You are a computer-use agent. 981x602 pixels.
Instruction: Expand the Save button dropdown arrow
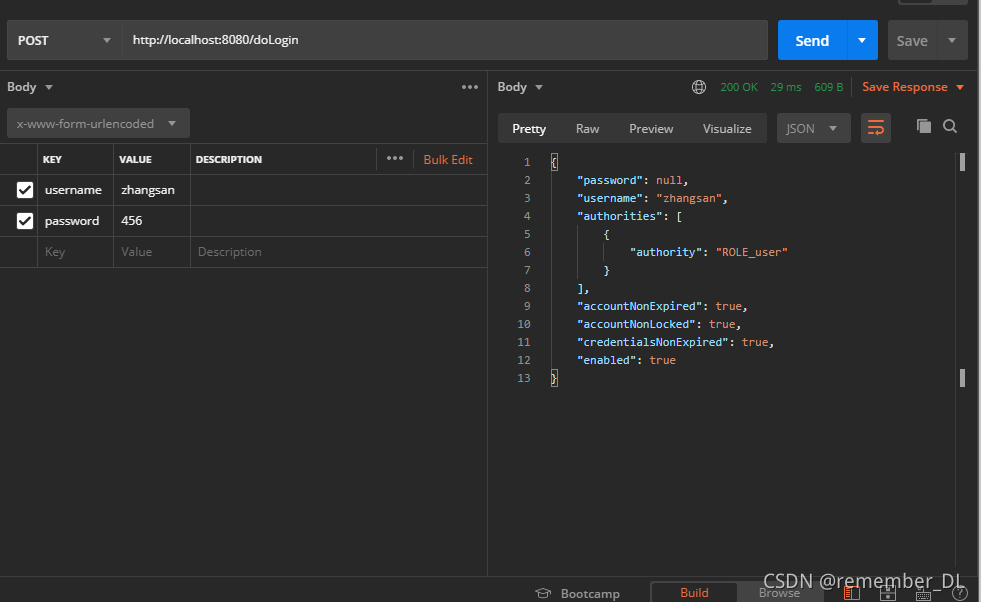tap(952, 40)
